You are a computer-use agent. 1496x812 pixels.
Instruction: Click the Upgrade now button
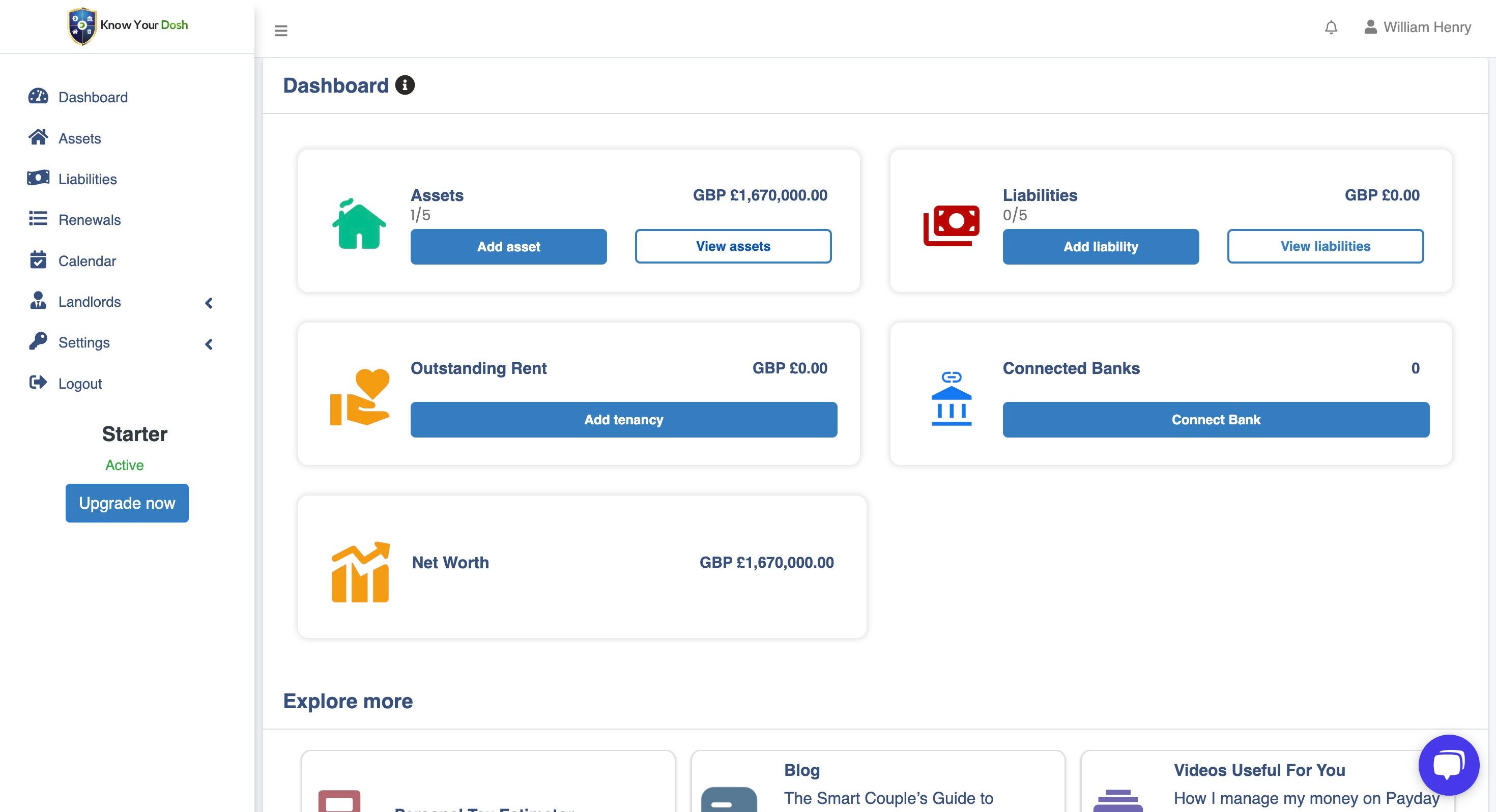tap(127, 503)
